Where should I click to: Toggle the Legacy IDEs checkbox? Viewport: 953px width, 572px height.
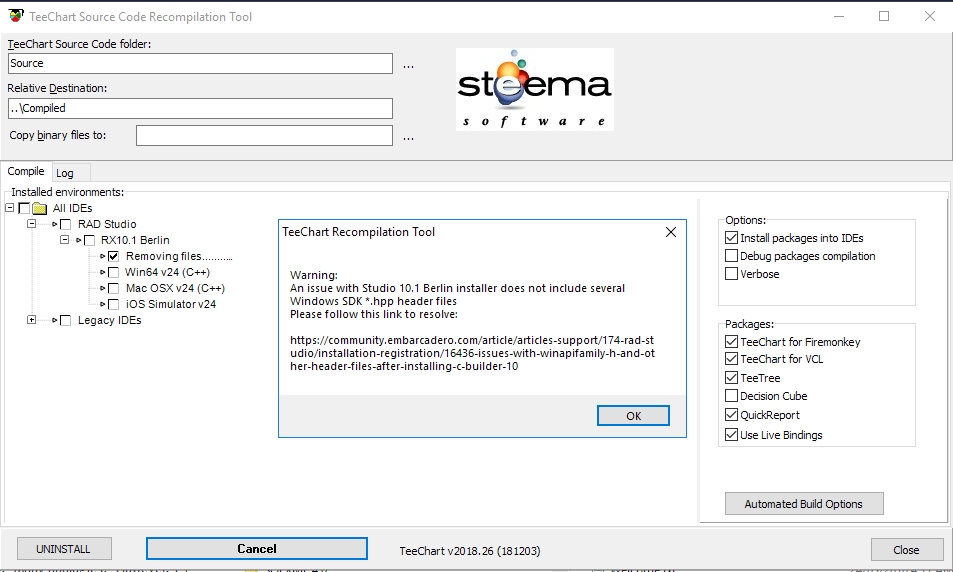66,320
